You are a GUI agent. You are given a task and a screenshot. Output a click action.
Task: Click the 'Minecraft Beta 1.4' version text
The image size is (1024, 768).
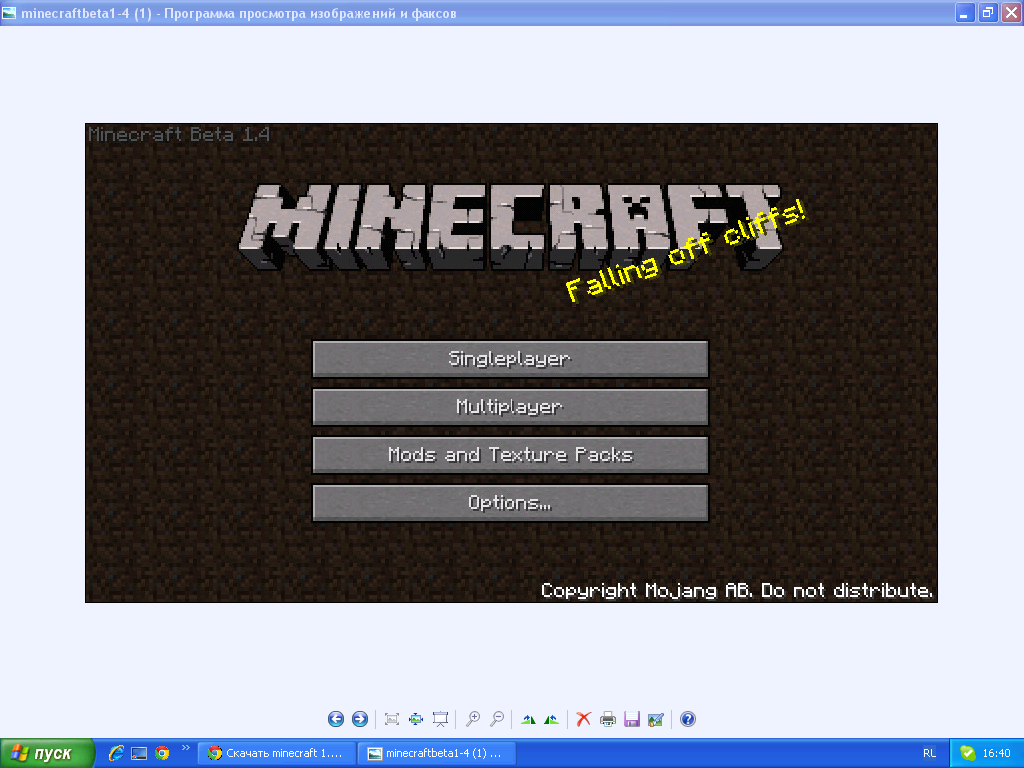(x=179, y=135)
